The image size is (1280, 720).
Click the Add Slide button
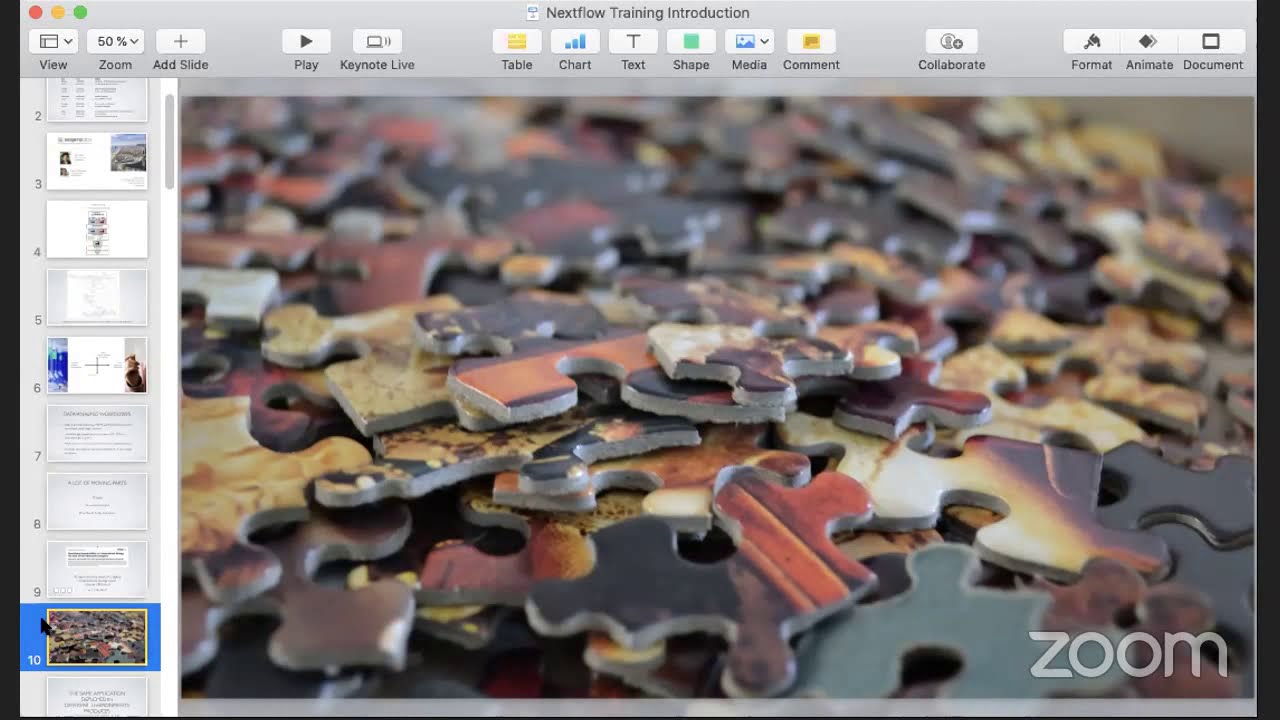pos(181,41)
